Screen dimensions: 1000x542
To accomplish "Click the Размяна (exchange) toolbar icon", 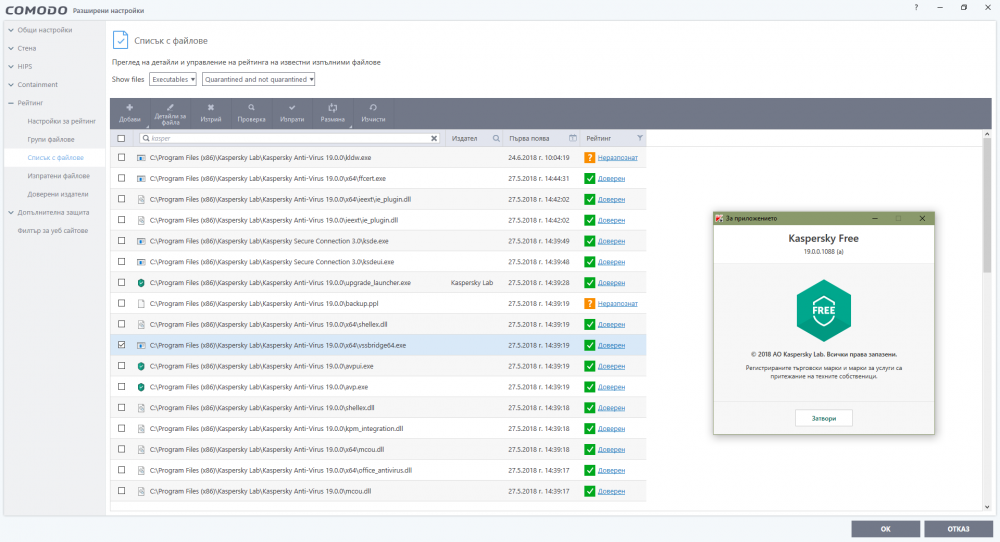I will [x=332, y=108].
